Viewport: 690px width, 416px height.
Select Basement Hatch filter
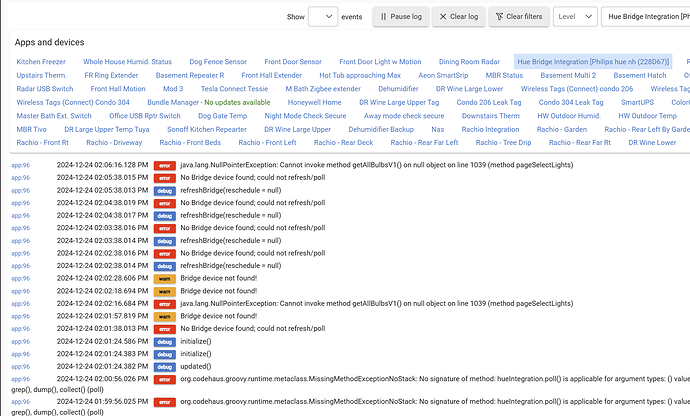coord(640,76)
